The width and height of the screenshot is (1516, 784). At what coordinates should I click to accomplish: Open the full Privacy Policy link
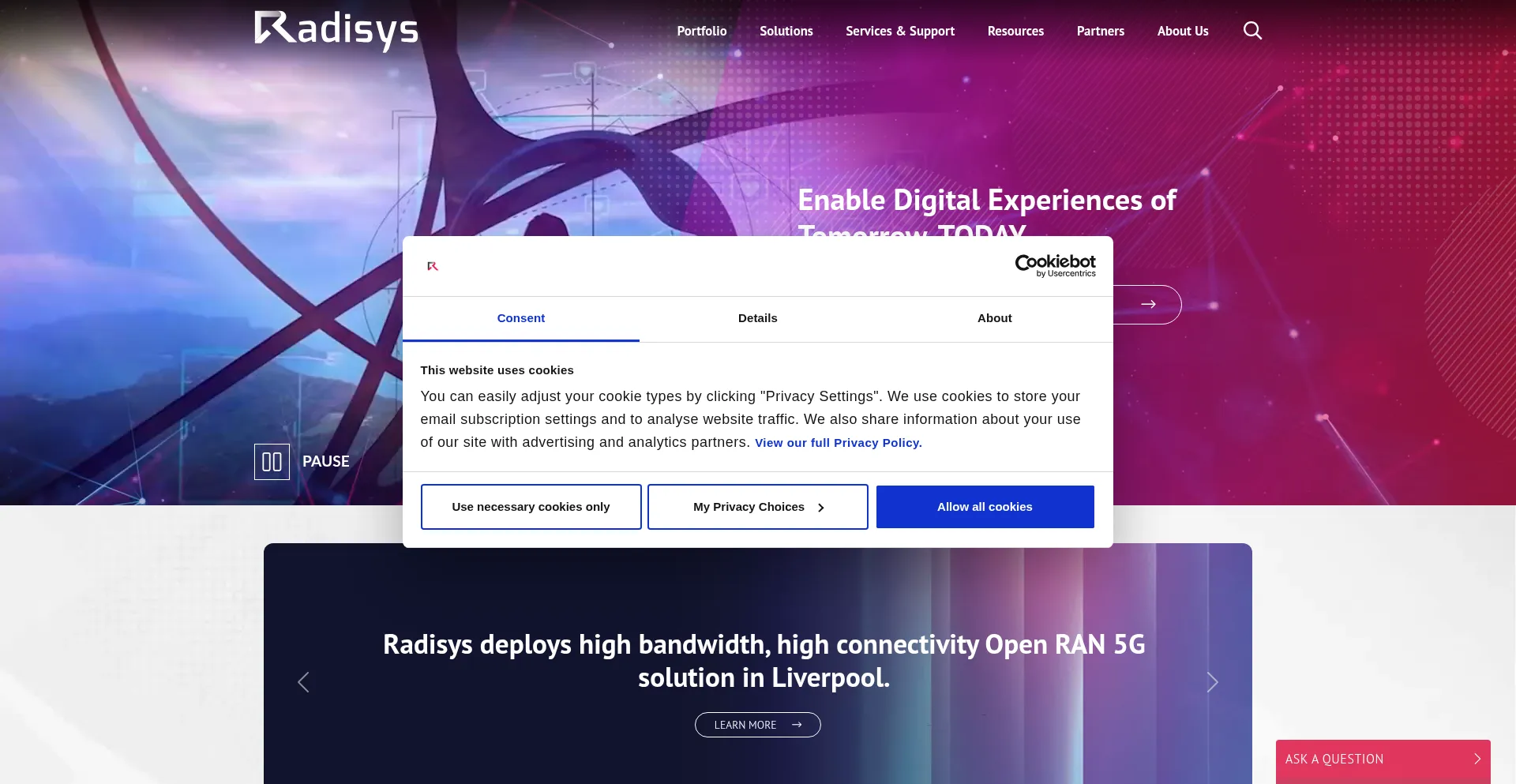(838, 442)
